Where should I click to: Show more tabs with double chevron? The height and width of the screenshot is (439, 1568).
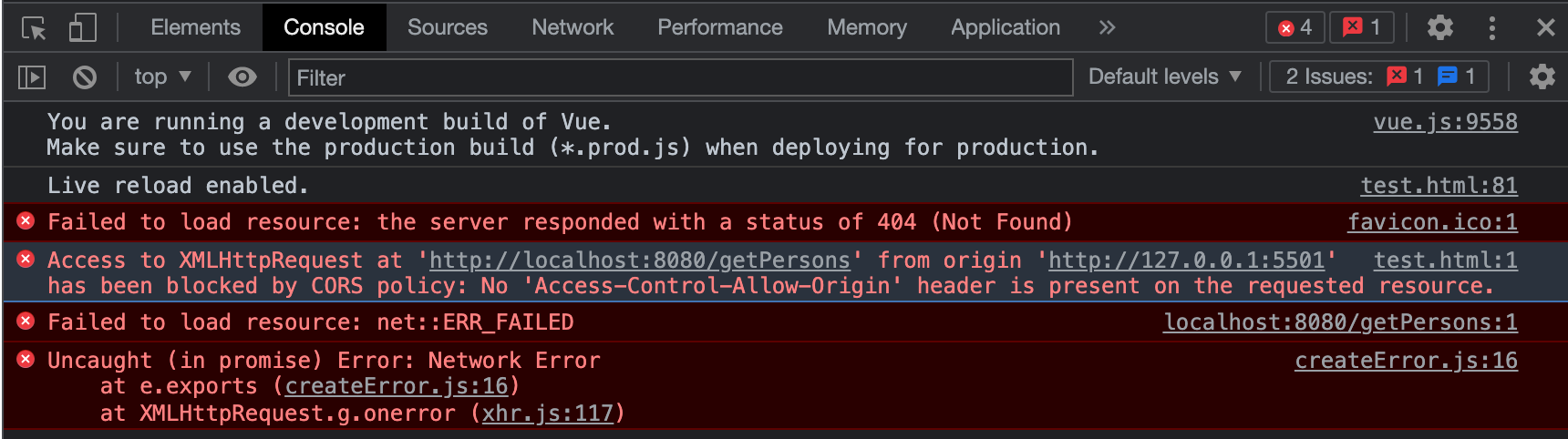1107,28
